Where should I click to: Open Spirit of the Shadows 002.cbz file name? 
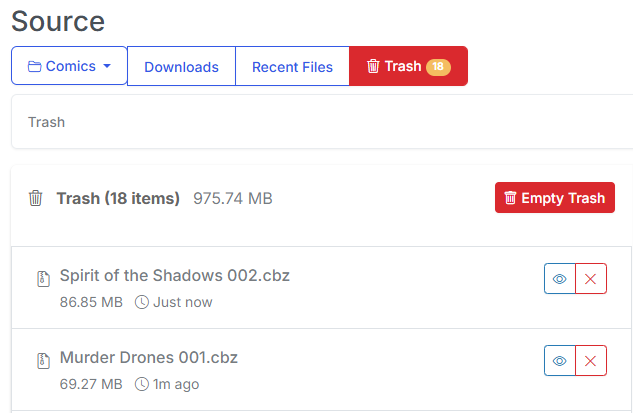click(175, 275)
